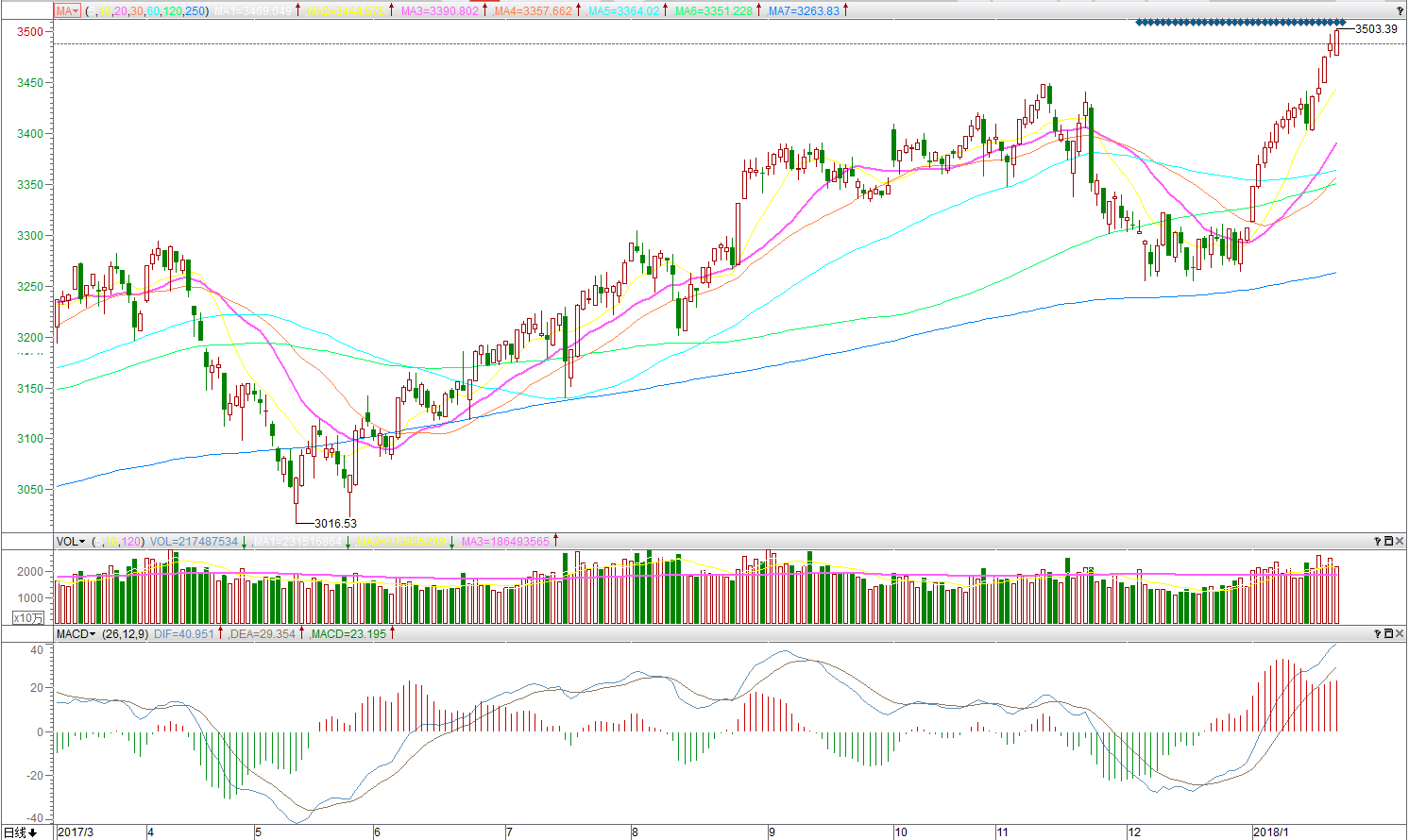Select the MA6=3351.228 value
1409x840 pixels.
click(714, 11)
